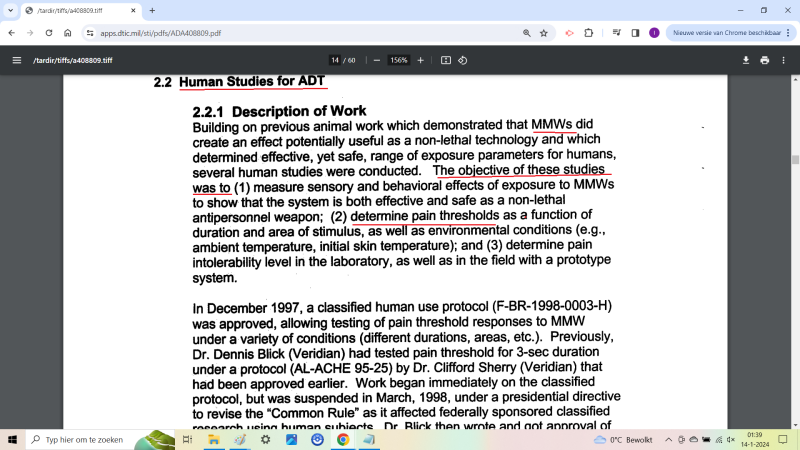The height and width of the screenshot is (450, 800).
Task: Select the /tardir/tiffs/a408809.tiff browser tab
Action: click(x=81, y=11)
